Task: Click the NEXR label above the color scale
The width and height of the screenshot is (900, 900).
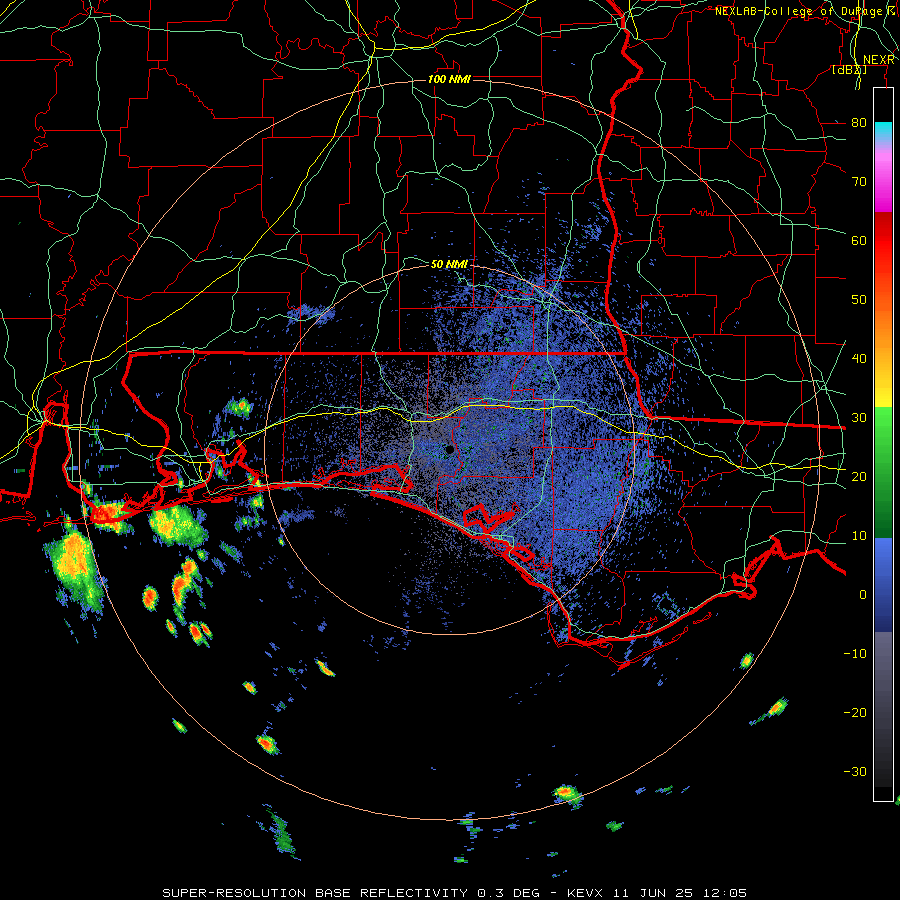Action: [879, 60]
